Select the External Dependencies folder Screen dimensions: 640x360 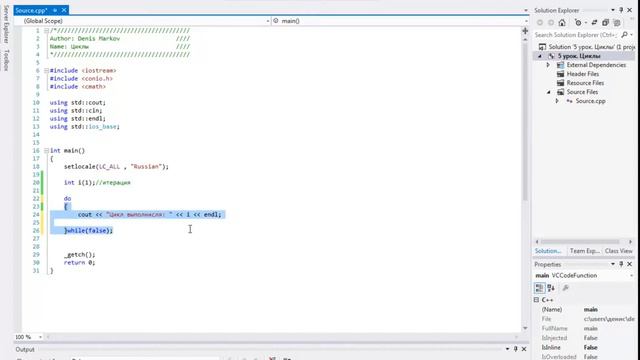tap(596, 65)
